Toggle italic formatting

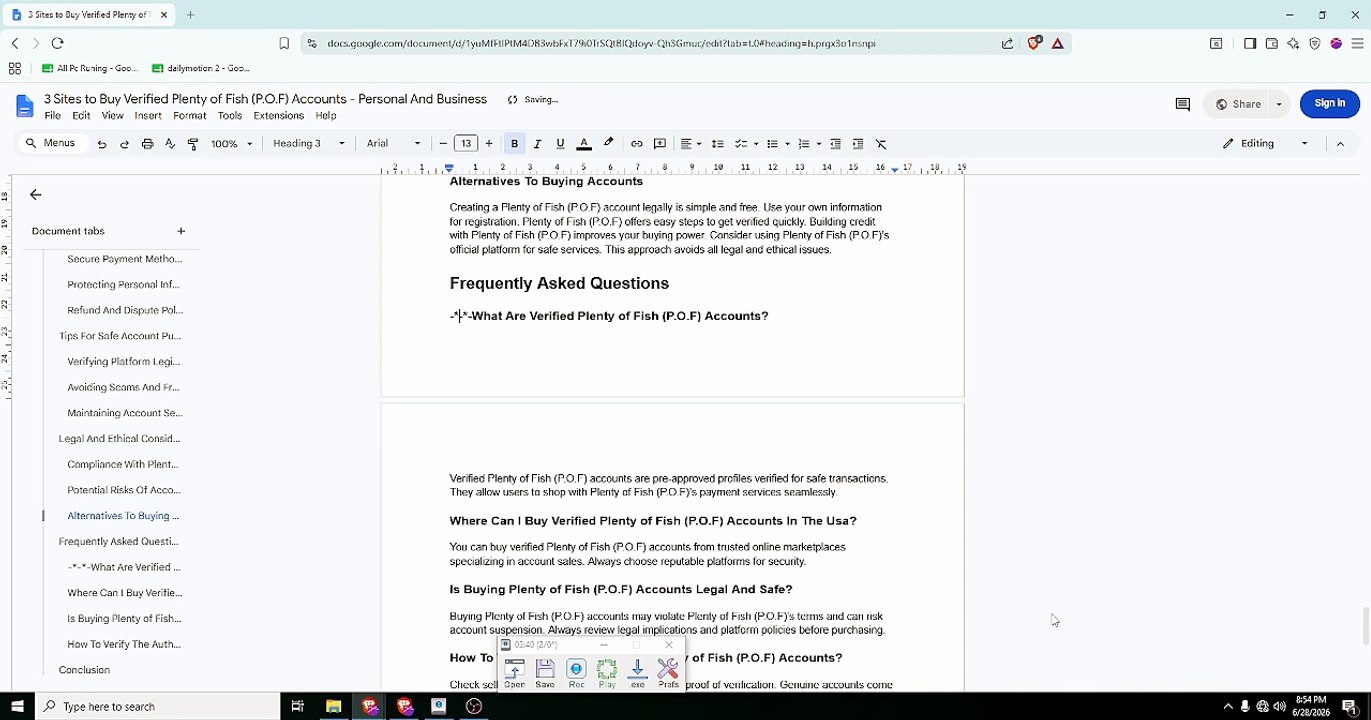tap(537, 144)
